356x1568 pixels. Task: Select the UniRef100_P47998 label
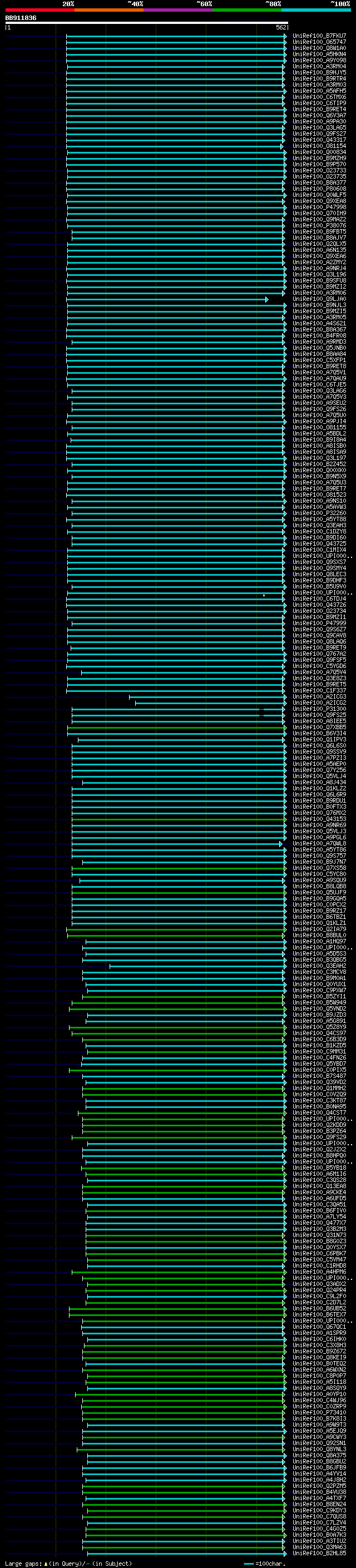click(319, 207)
